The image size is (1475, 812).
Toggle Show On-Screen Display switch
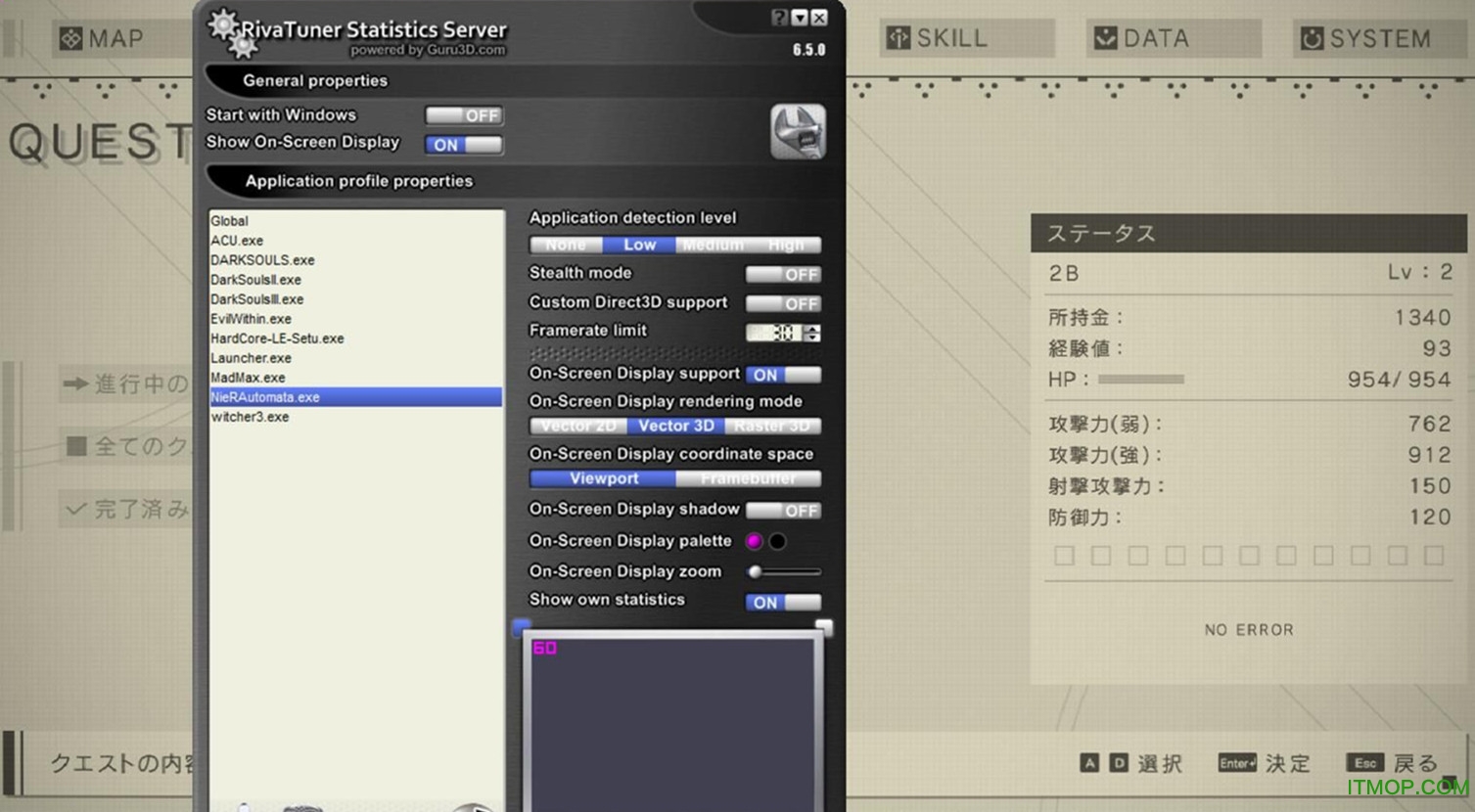point(464,145)
